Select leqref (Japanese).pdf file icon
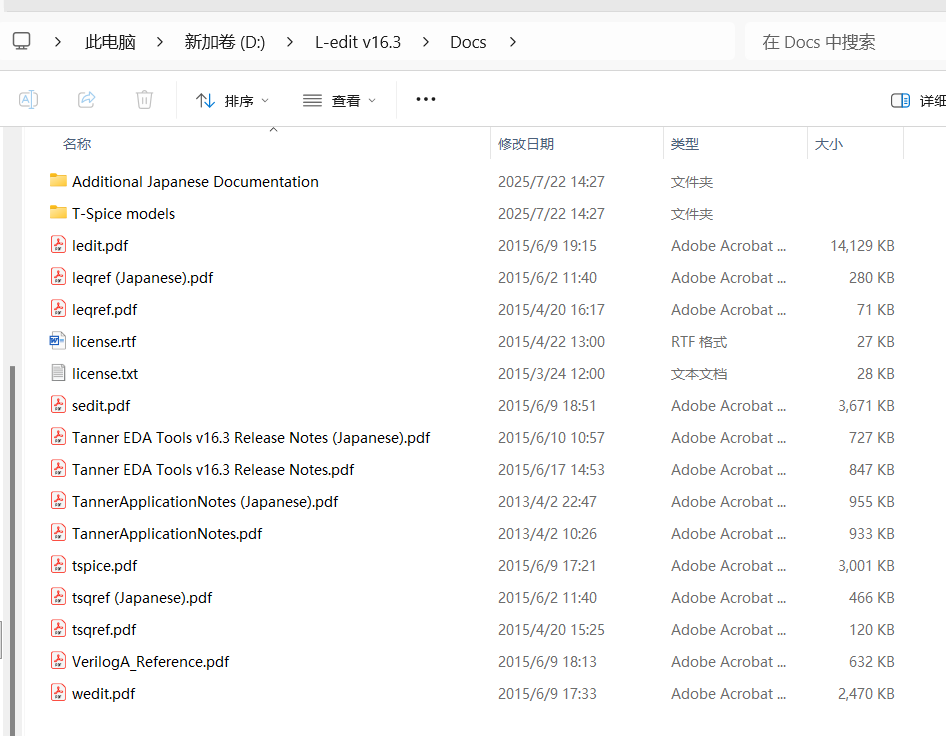 (58, 276)
